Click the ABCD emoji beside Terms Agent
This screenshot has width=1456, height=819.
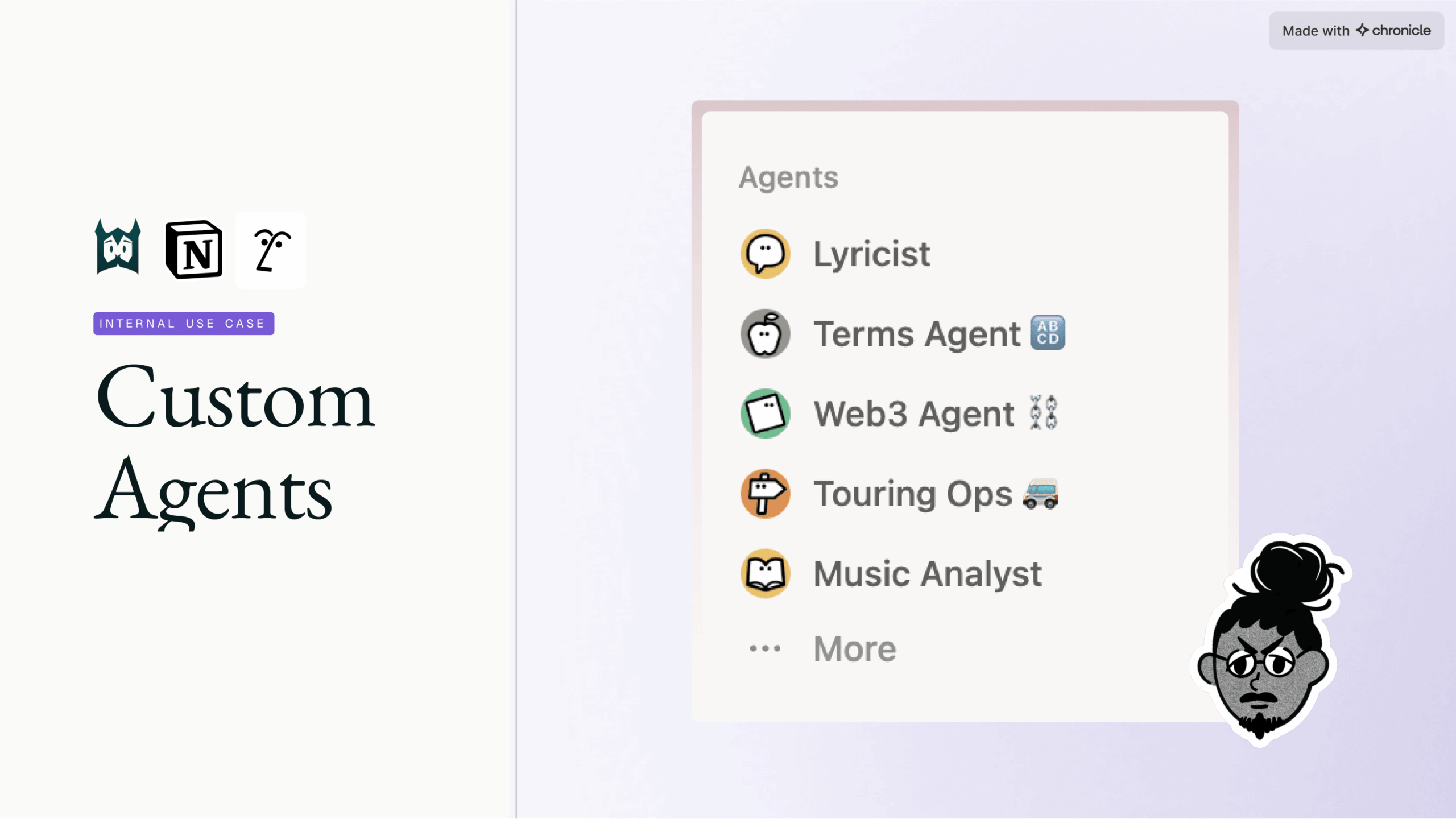[x=1048, y=333]
